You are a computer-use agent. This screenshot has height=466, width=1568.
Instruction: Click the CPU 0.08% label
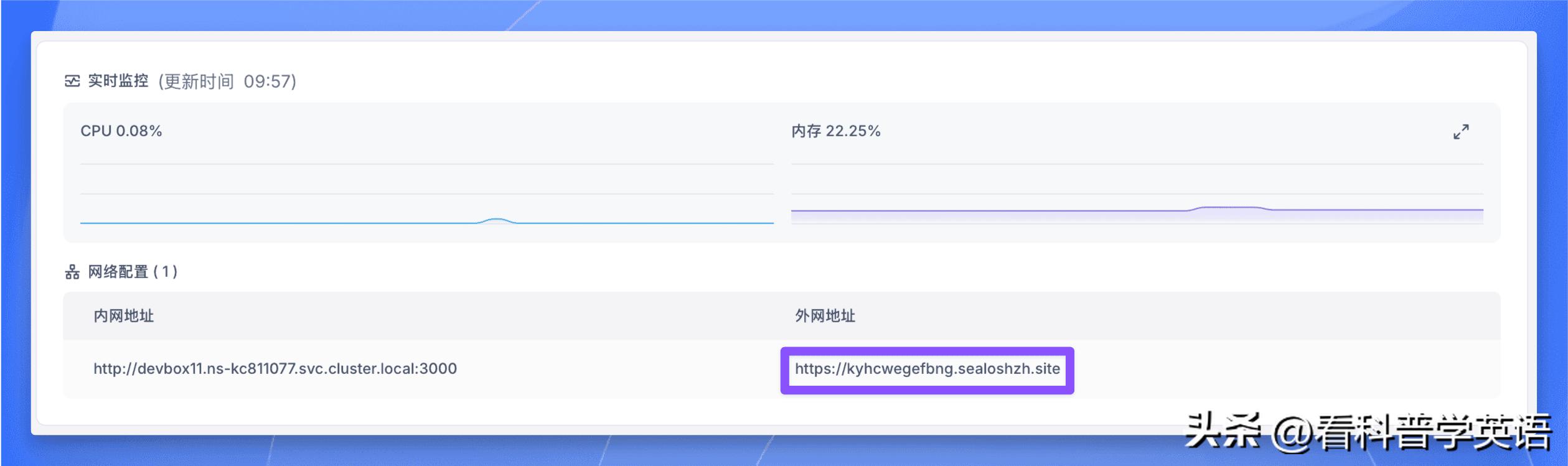121,131
